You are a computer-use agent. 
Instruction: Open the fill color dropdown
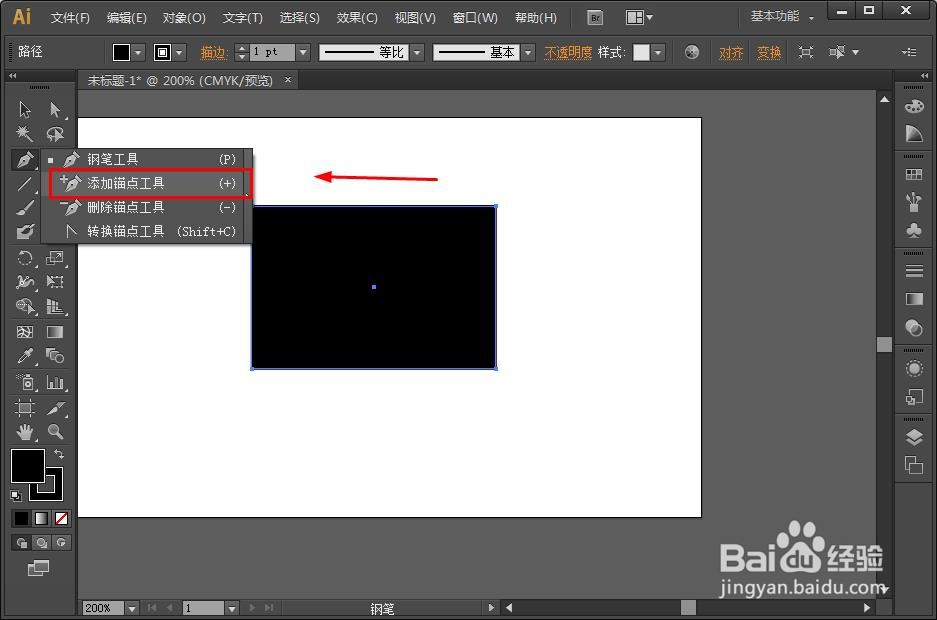click(x=139, y=53)
